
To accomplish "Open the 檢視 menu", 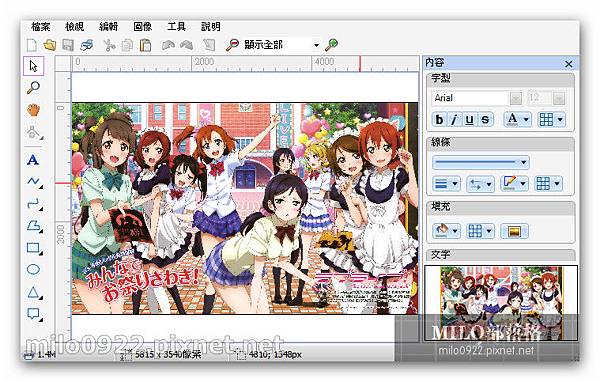I will (x=74, y=26).
